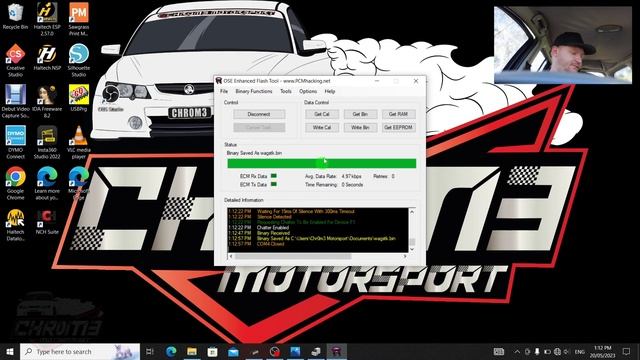
Task: Click the green status progress bar
Action: [322, 163]
